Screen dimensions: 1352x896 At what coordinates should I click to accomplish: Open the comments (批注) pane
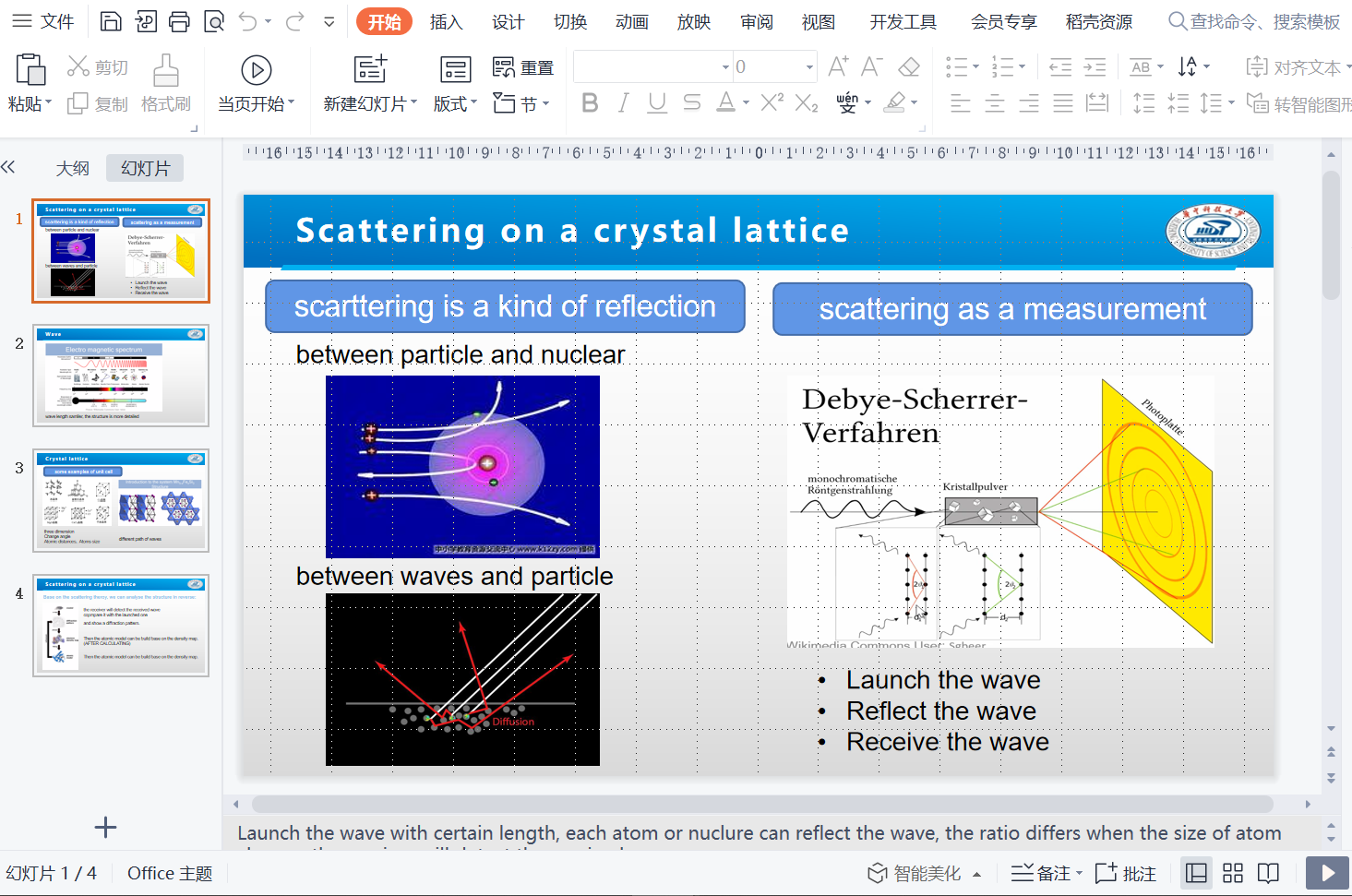pos(1126,873)
